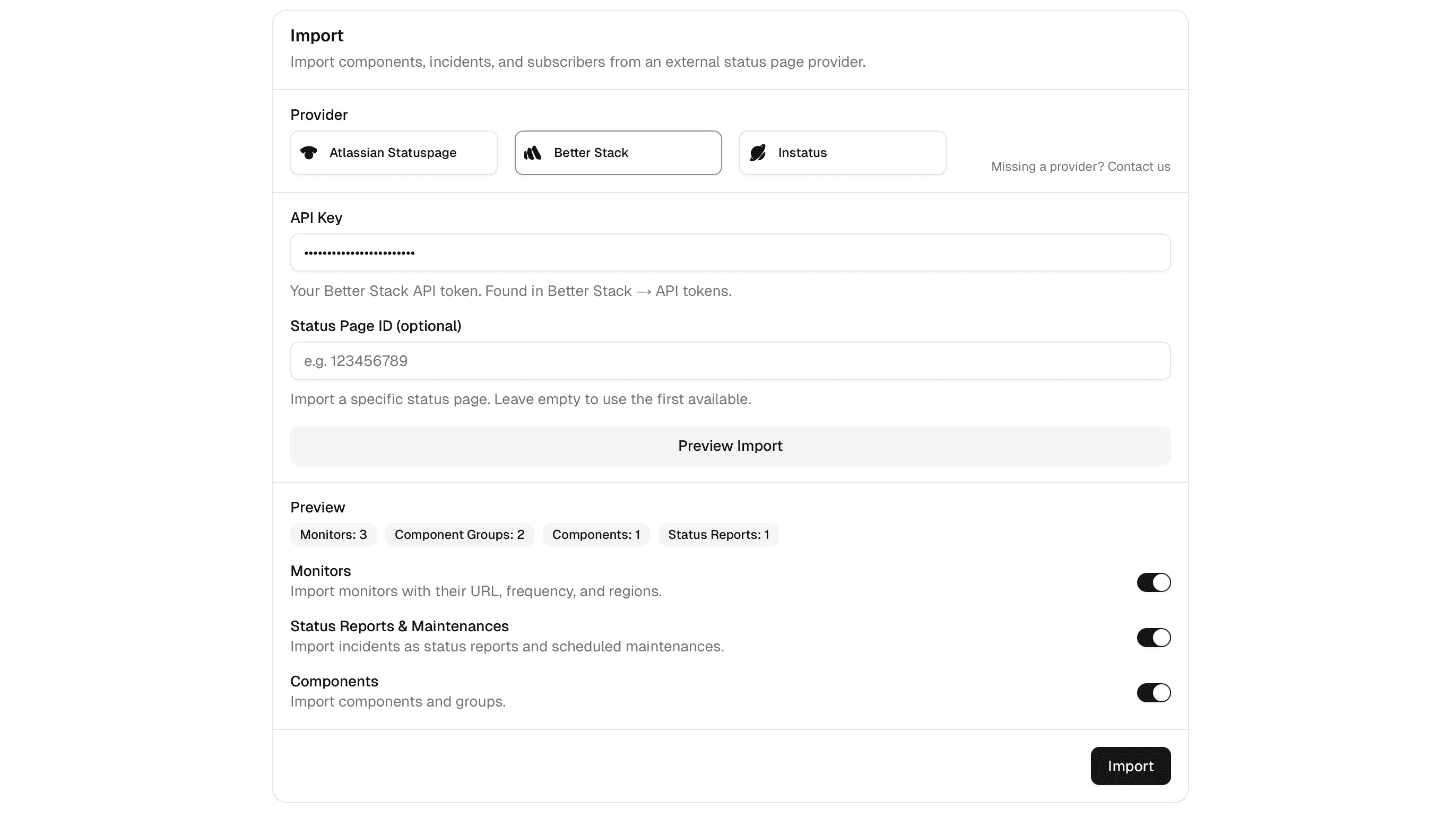1456x819 pixels.
Task: Open the Status Reports: 1 preview chip
Action: (718, 534)
